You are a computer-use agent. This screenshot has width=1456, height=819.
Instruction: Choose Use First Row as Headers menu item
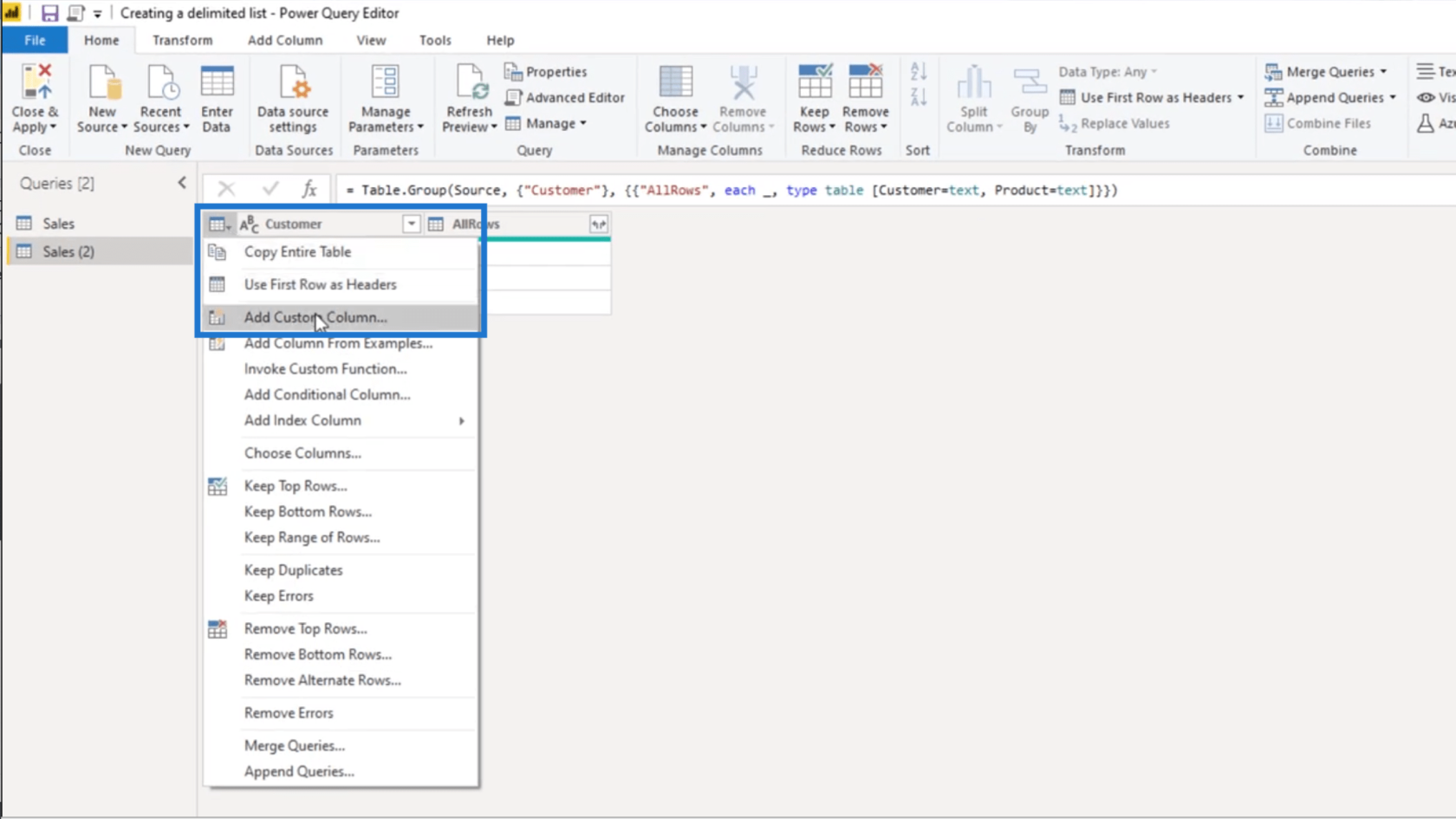click(341, 284)
